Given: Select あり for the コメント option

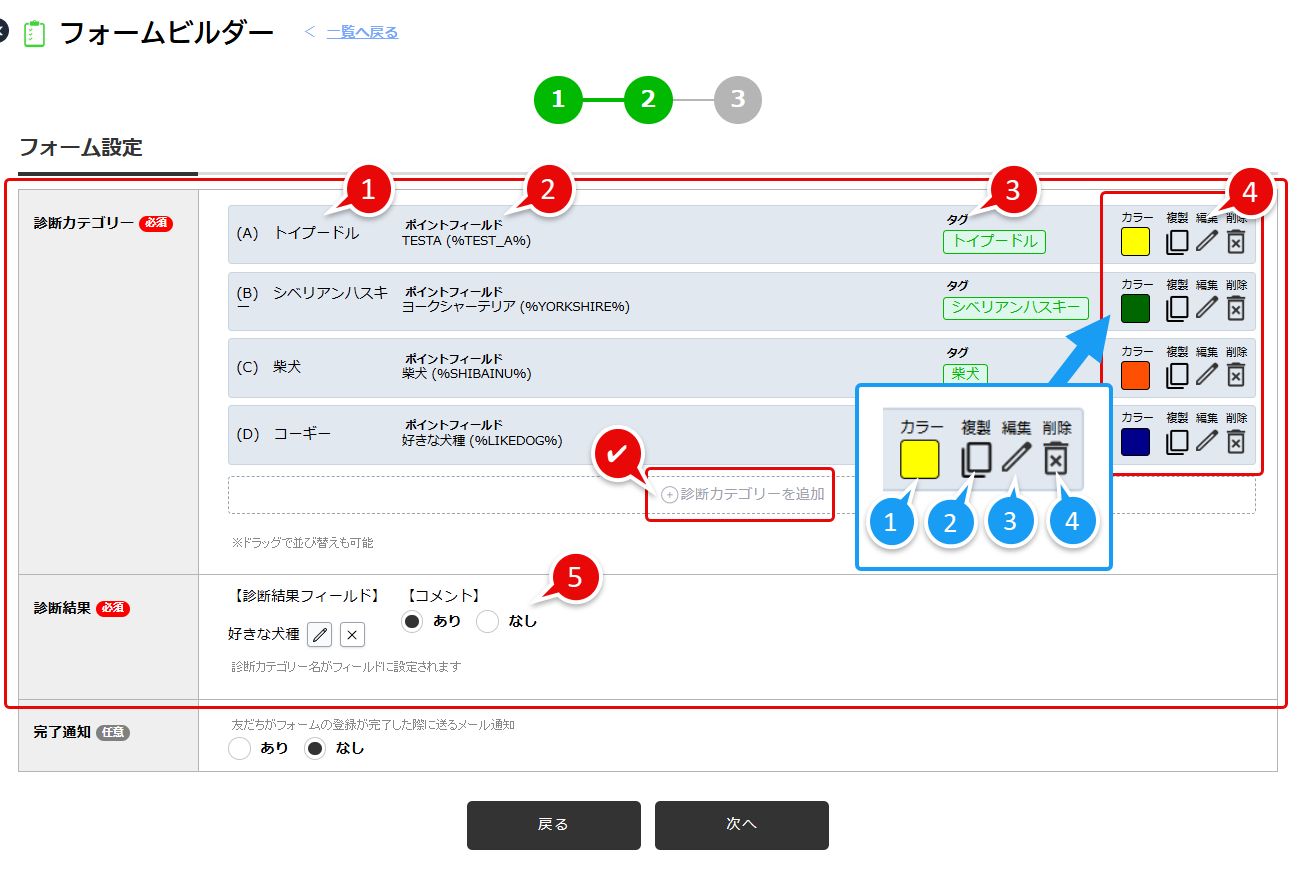Looking at the screenshot, I should [x=411, y=621].
